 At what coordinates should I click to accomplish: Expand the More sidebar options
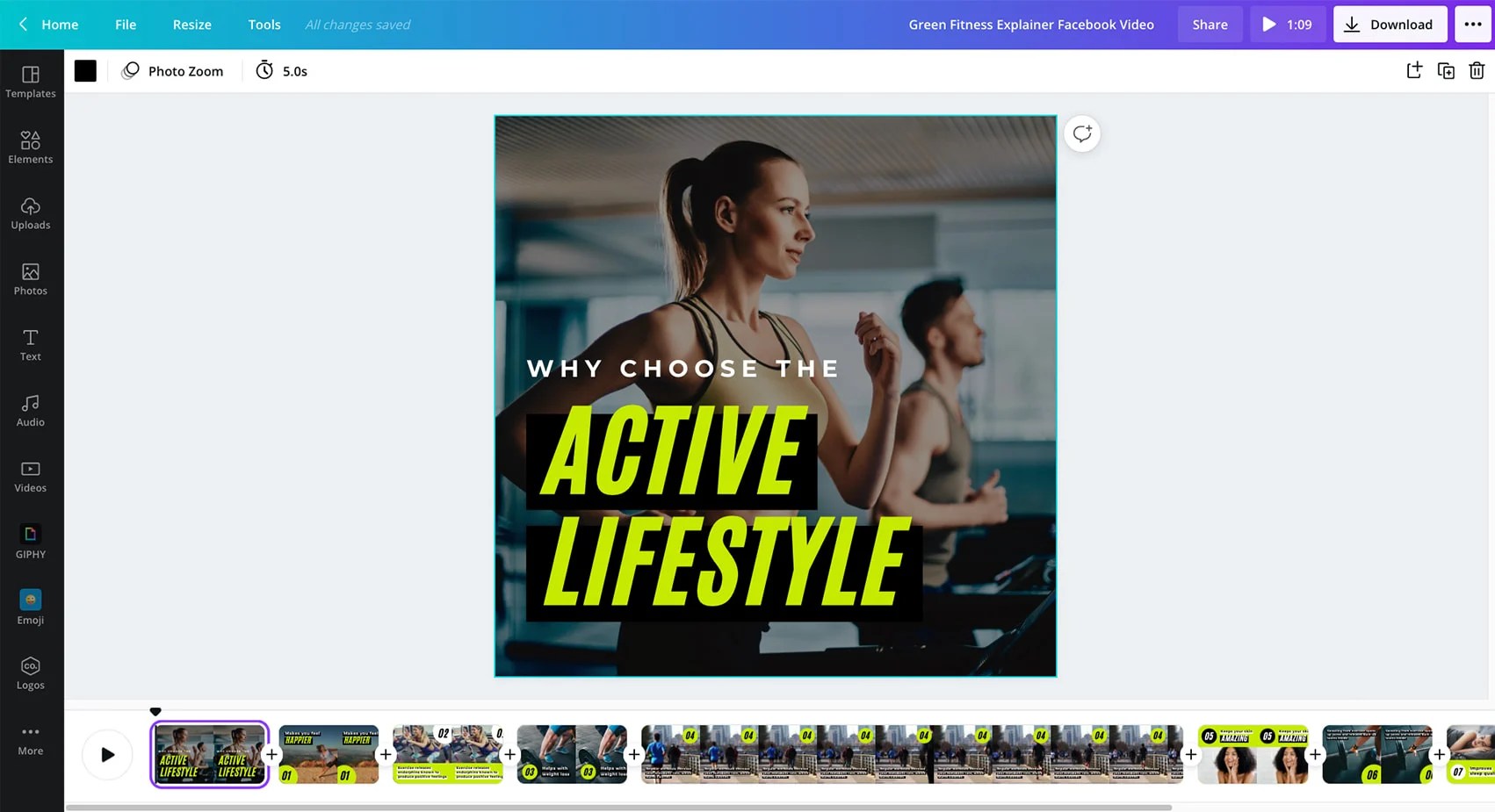(x=31, y=738)
